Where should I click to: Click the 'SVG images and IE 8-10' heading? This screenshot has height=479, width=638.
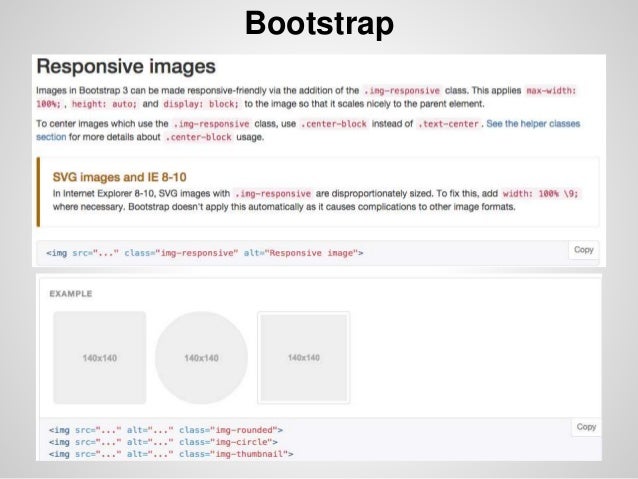pos(120,177)
